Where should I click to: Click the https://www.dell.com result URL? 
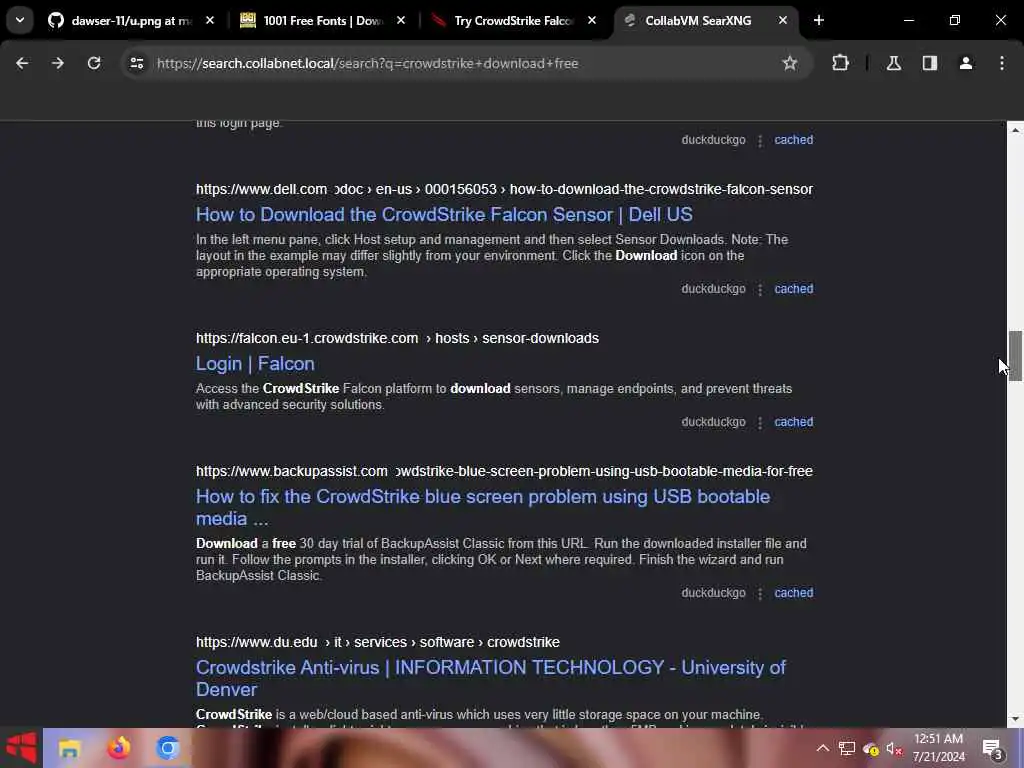pos(261,189)
